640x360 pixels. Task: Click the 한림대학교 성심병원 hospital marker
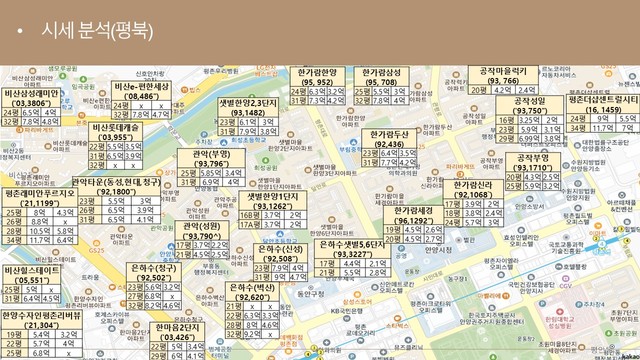pos(560,312)
